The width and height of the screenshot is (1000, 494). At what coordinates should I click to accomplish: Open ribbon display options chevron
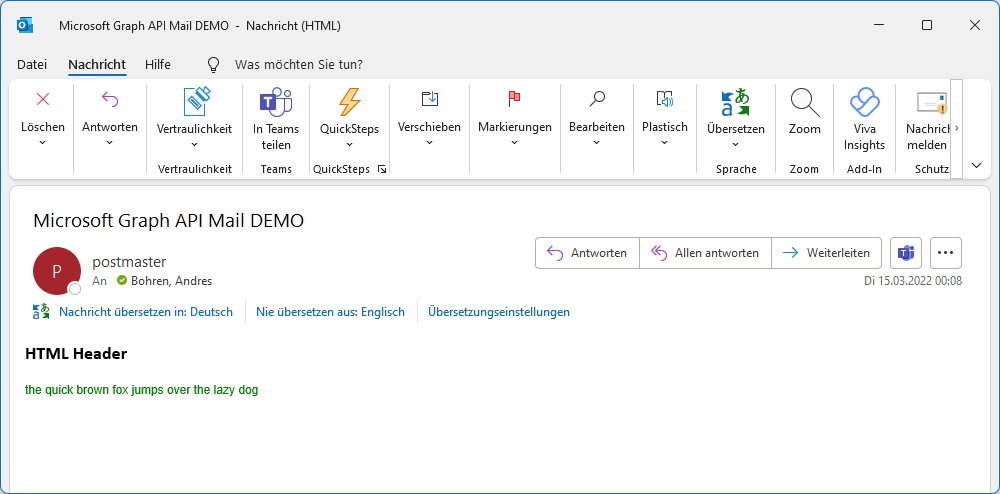(976, 166)
